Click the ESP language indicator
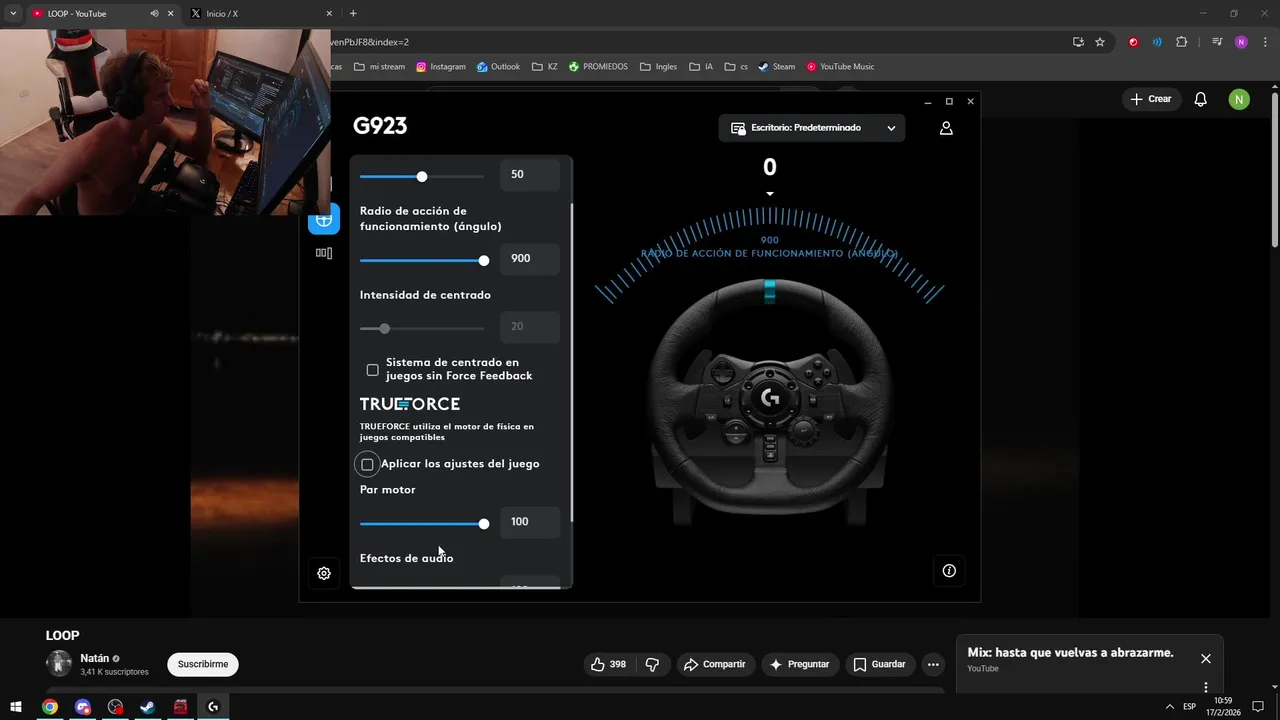The width and height of the screenshot is (1280, 720). click(1189, 707)
